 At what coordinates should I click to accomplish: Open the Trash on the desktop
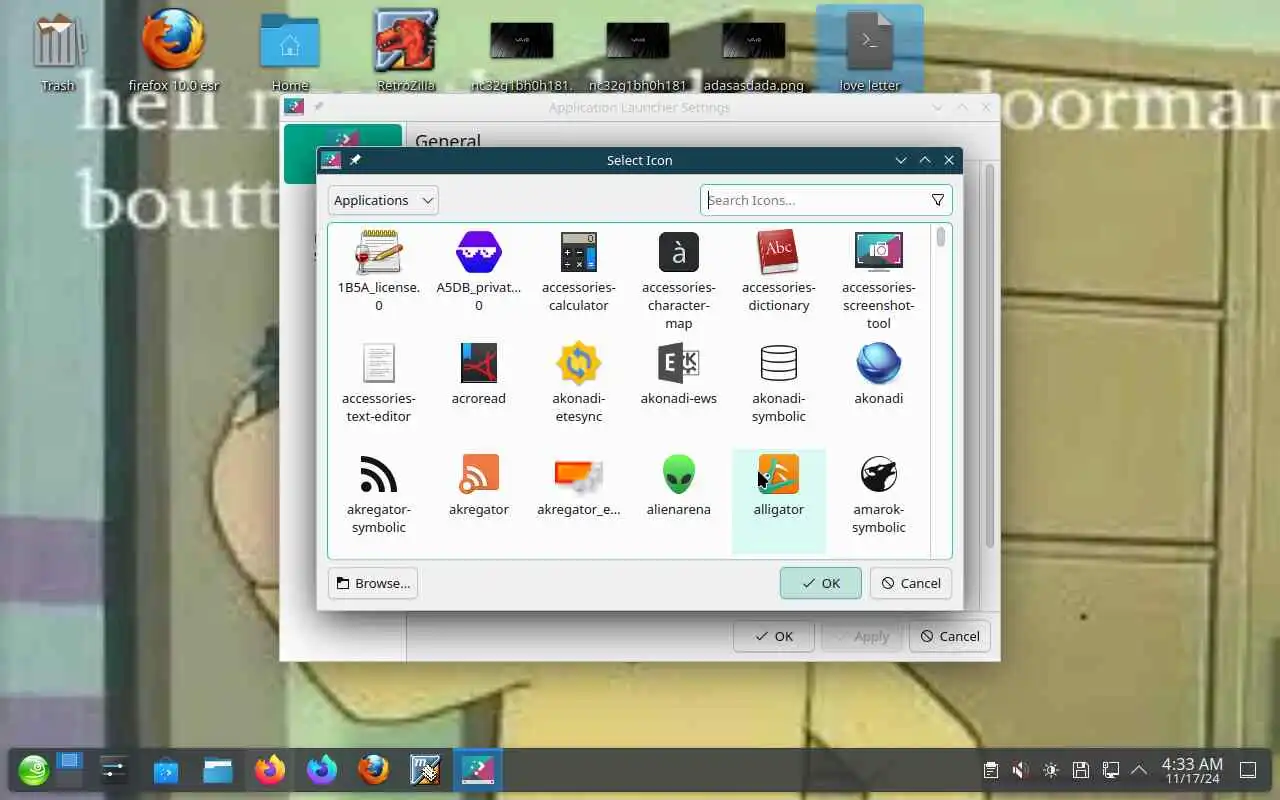click(58, 51)
